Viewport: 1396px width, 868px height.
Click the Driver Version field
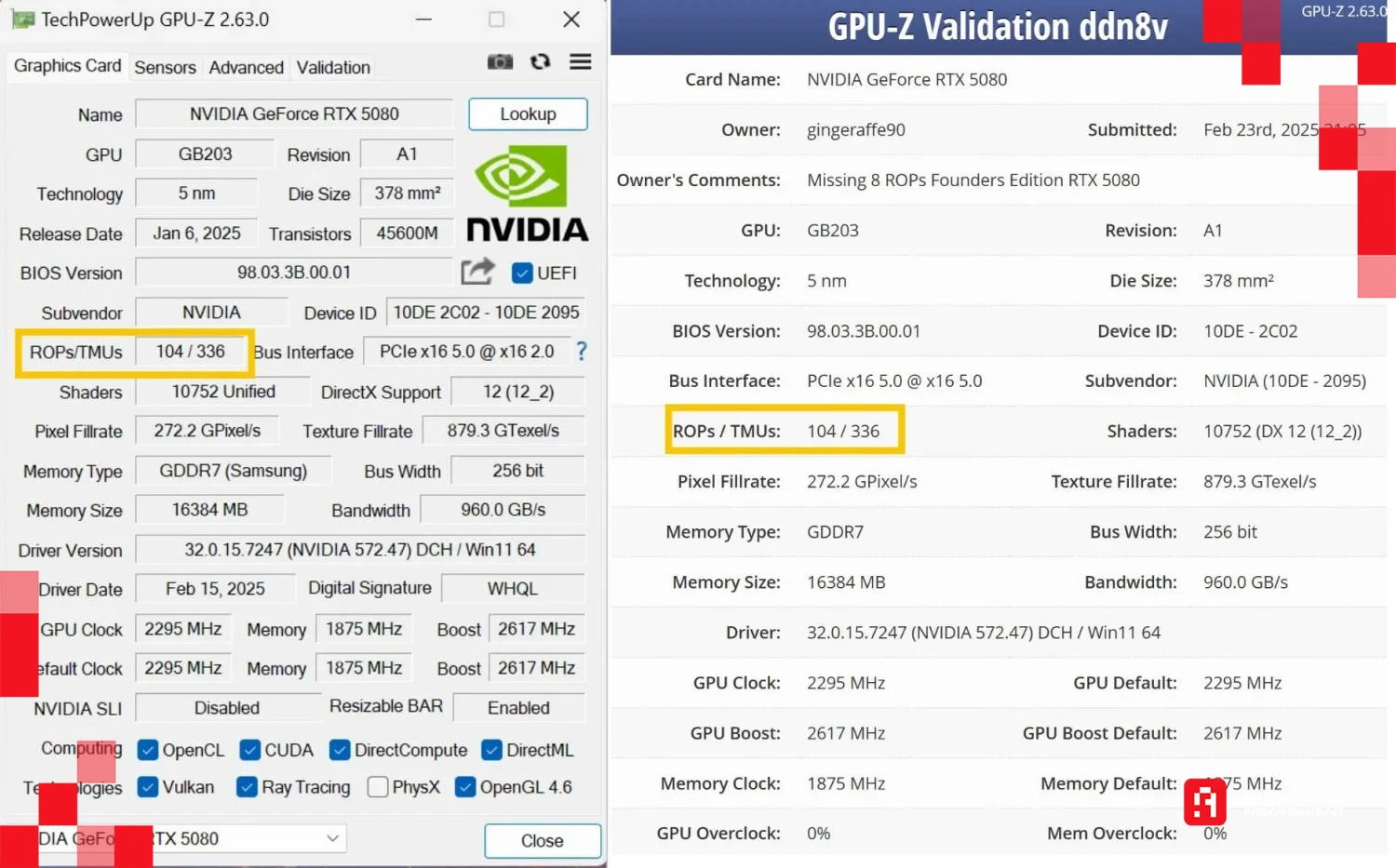[360, 550]
